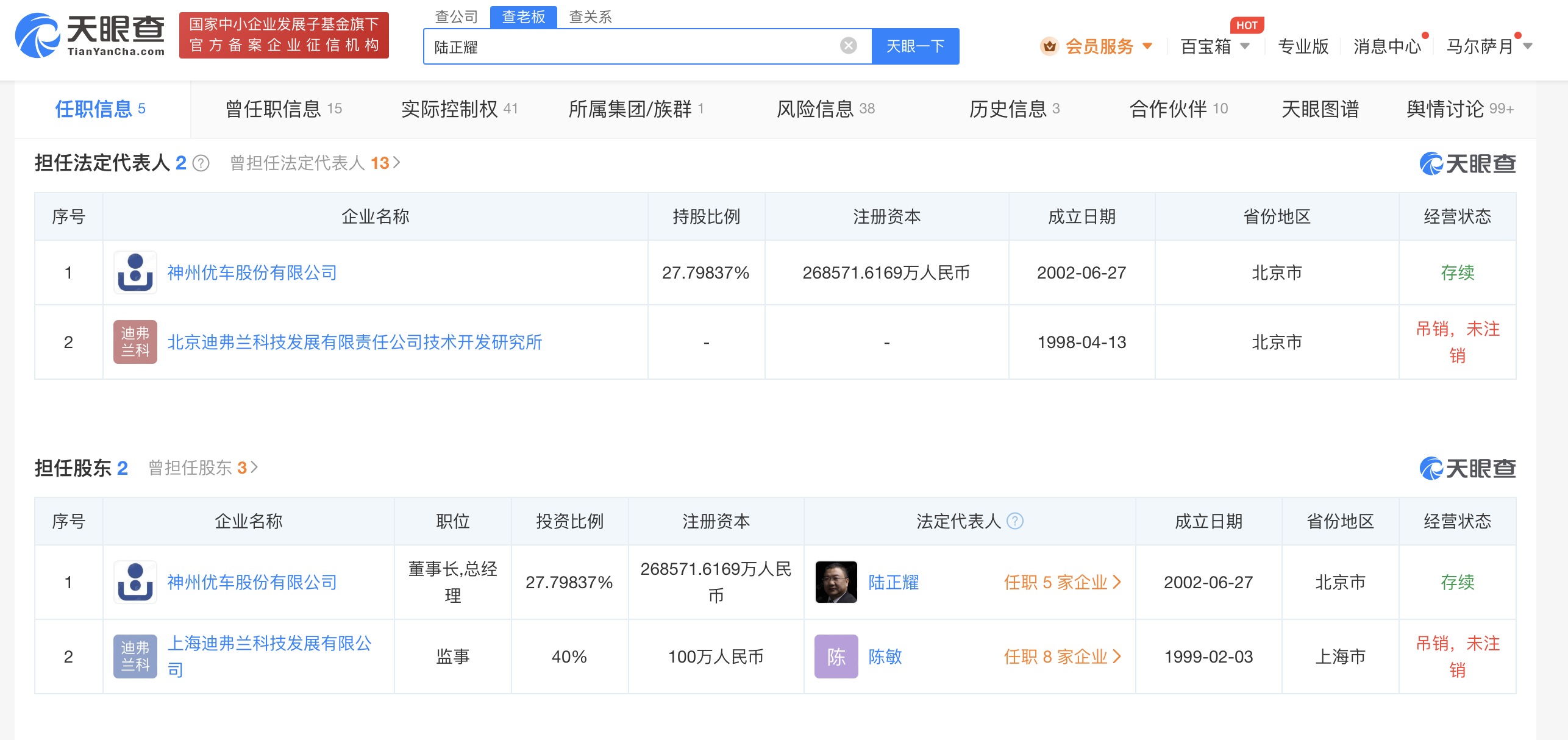Click the red 国家中小企业发展子基金 banner
1568x740 pixels.
point(284,35)
